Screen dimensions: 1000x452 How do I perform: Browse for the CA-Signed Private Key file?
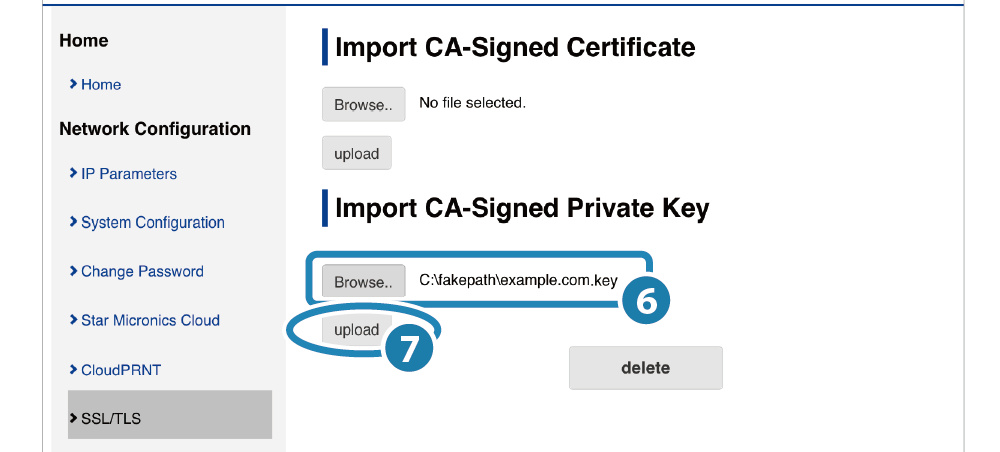tap(364, 281)
